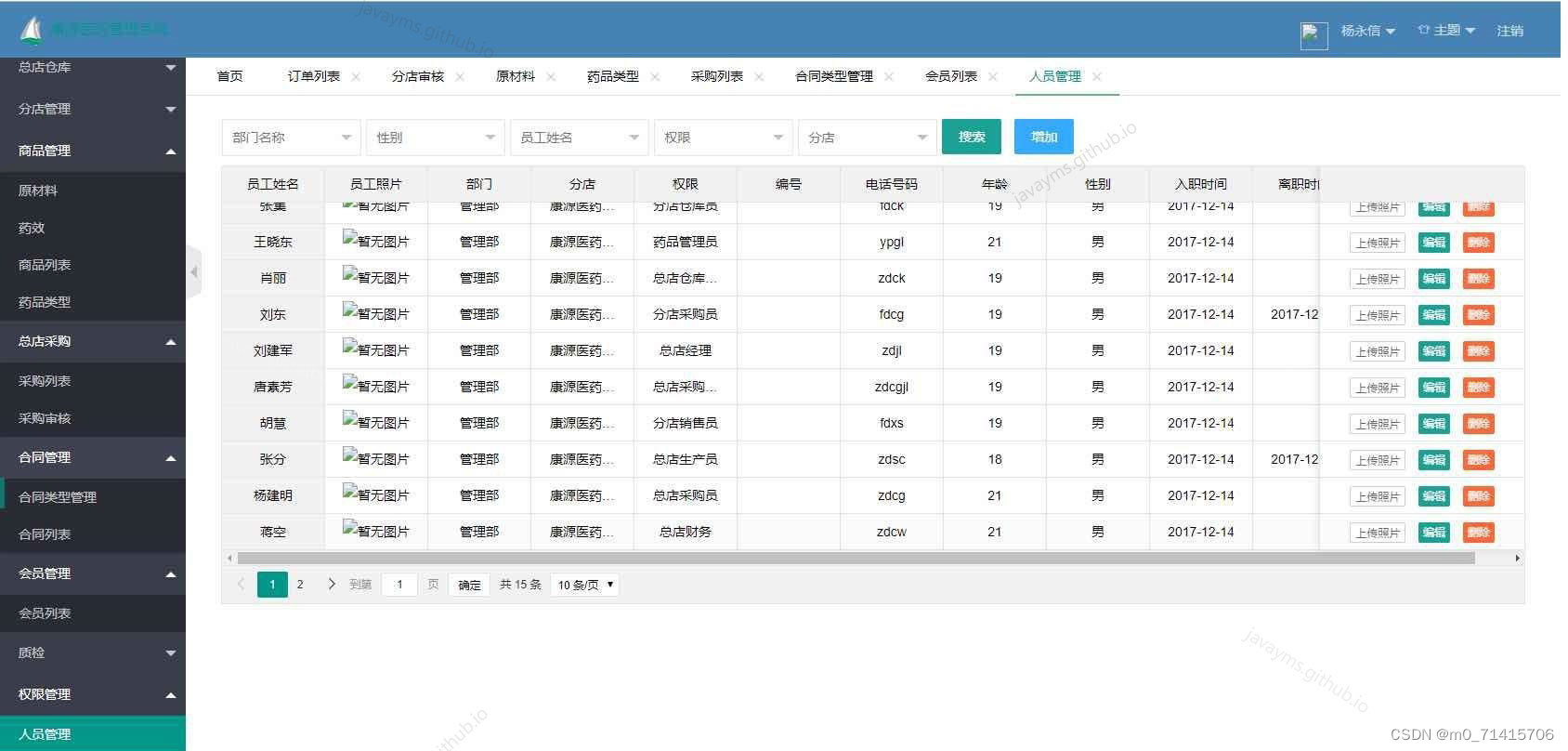Close the 药品类型 tab
1568x751 pixels.
[x=655, y=76]
